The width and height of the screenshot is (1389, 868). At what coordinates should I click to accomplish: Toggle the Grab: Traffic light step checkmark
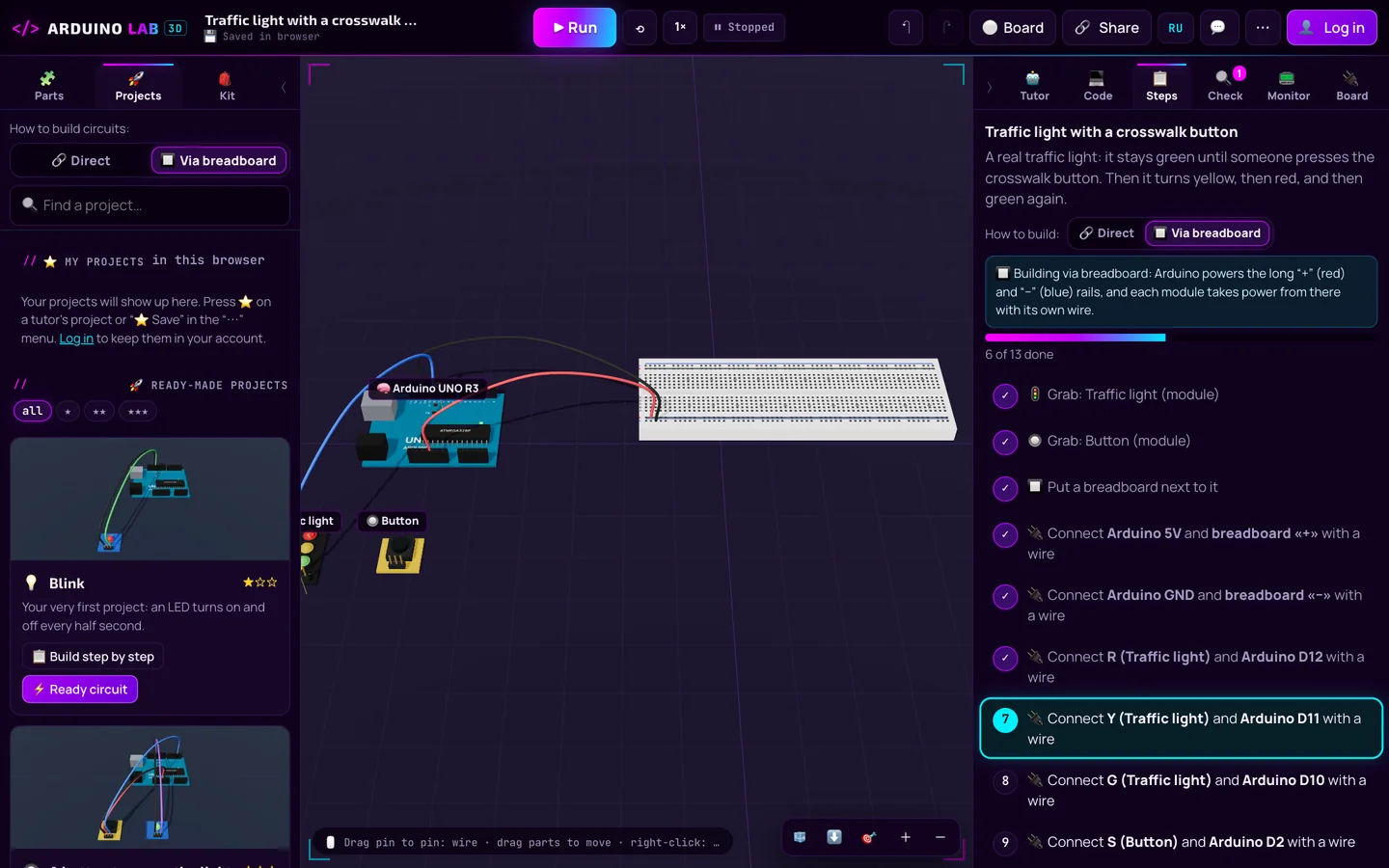(x=1005, y=395)
